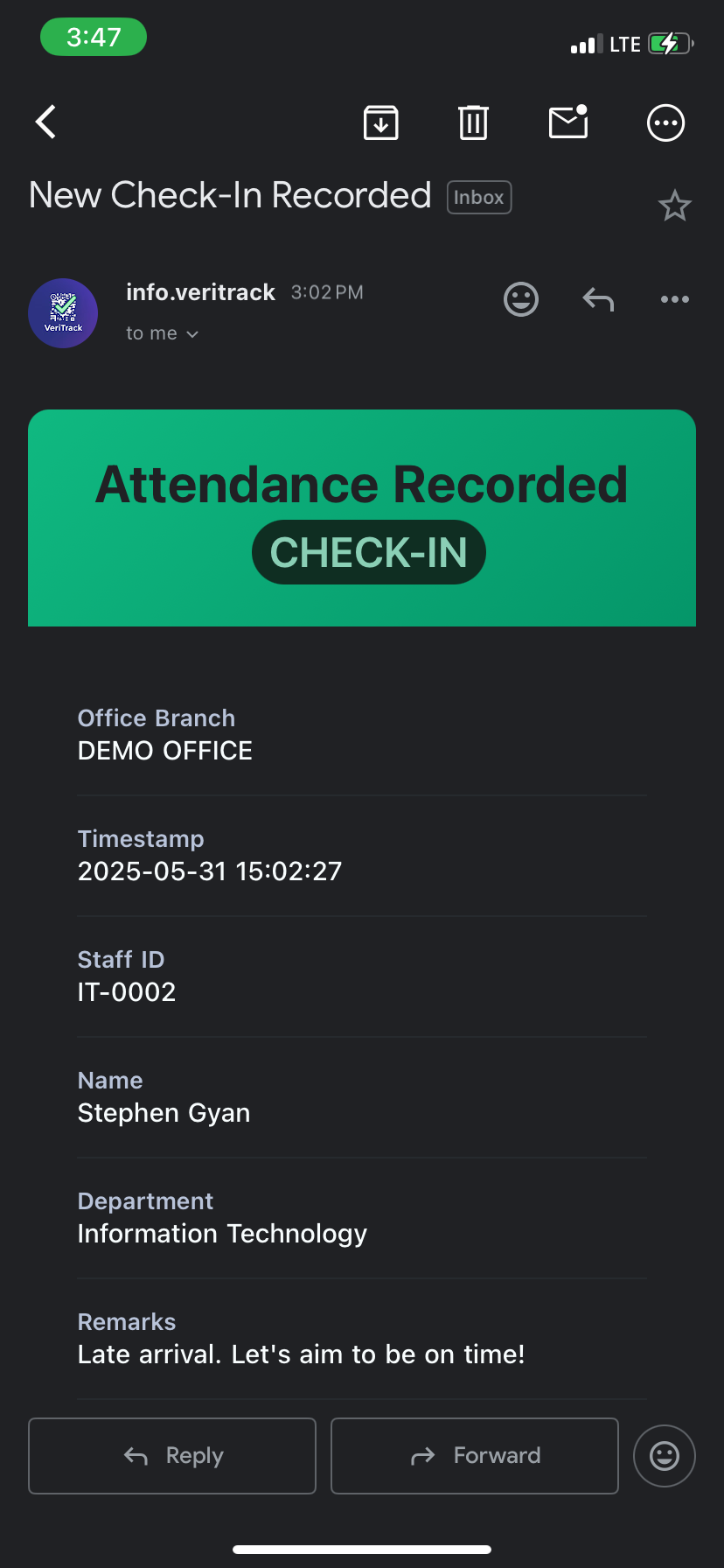The image size is (724, 1568).
Task: Tap the VeriTrack sender avatar
Action: [63, 313]
